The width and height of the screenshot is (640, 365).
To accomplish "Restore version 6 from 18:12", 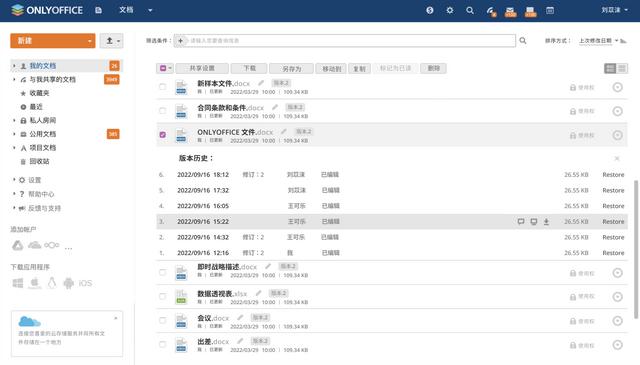I will [x=613, y=175].
